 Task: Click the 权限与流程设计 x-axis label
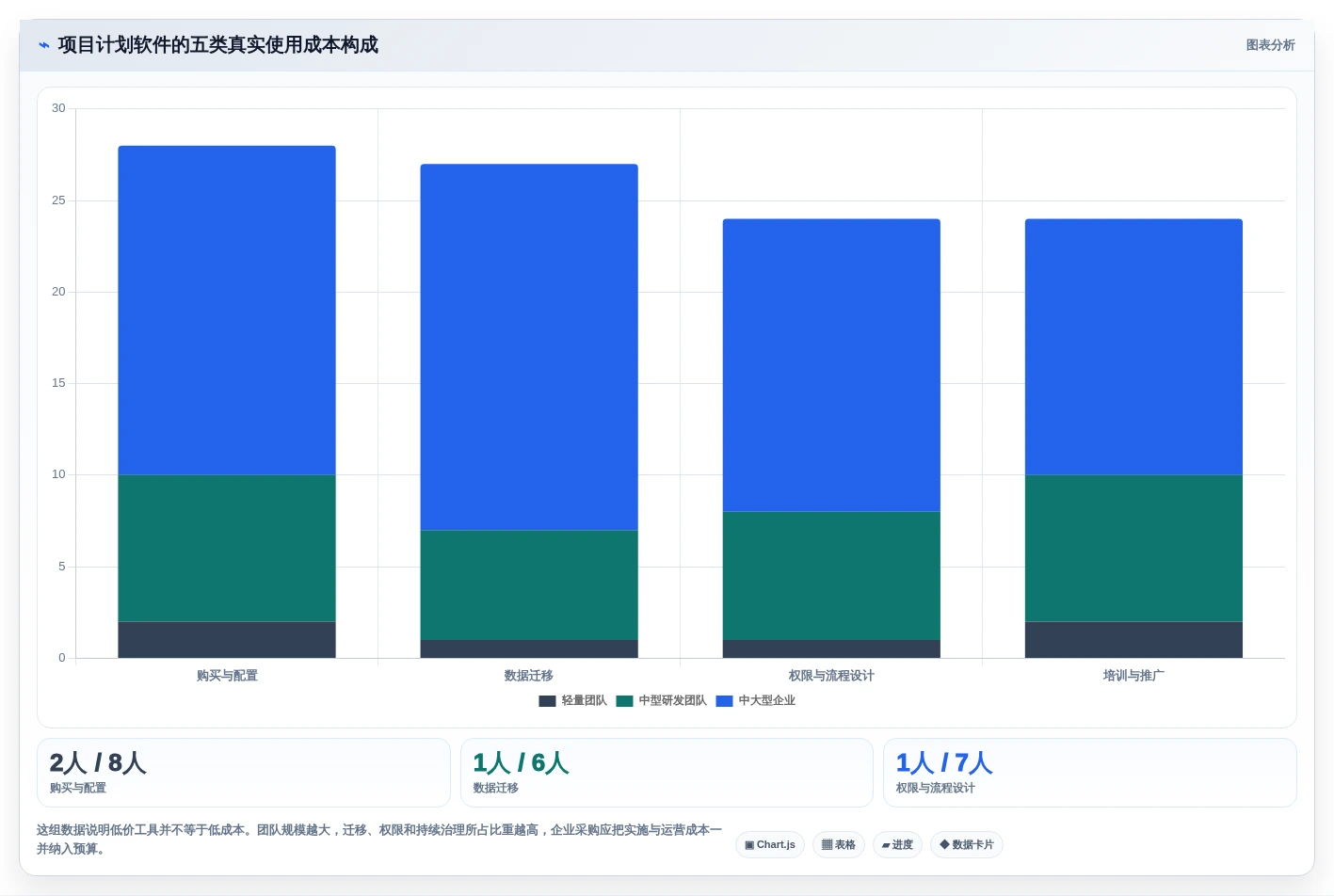(x=831, y=676)
